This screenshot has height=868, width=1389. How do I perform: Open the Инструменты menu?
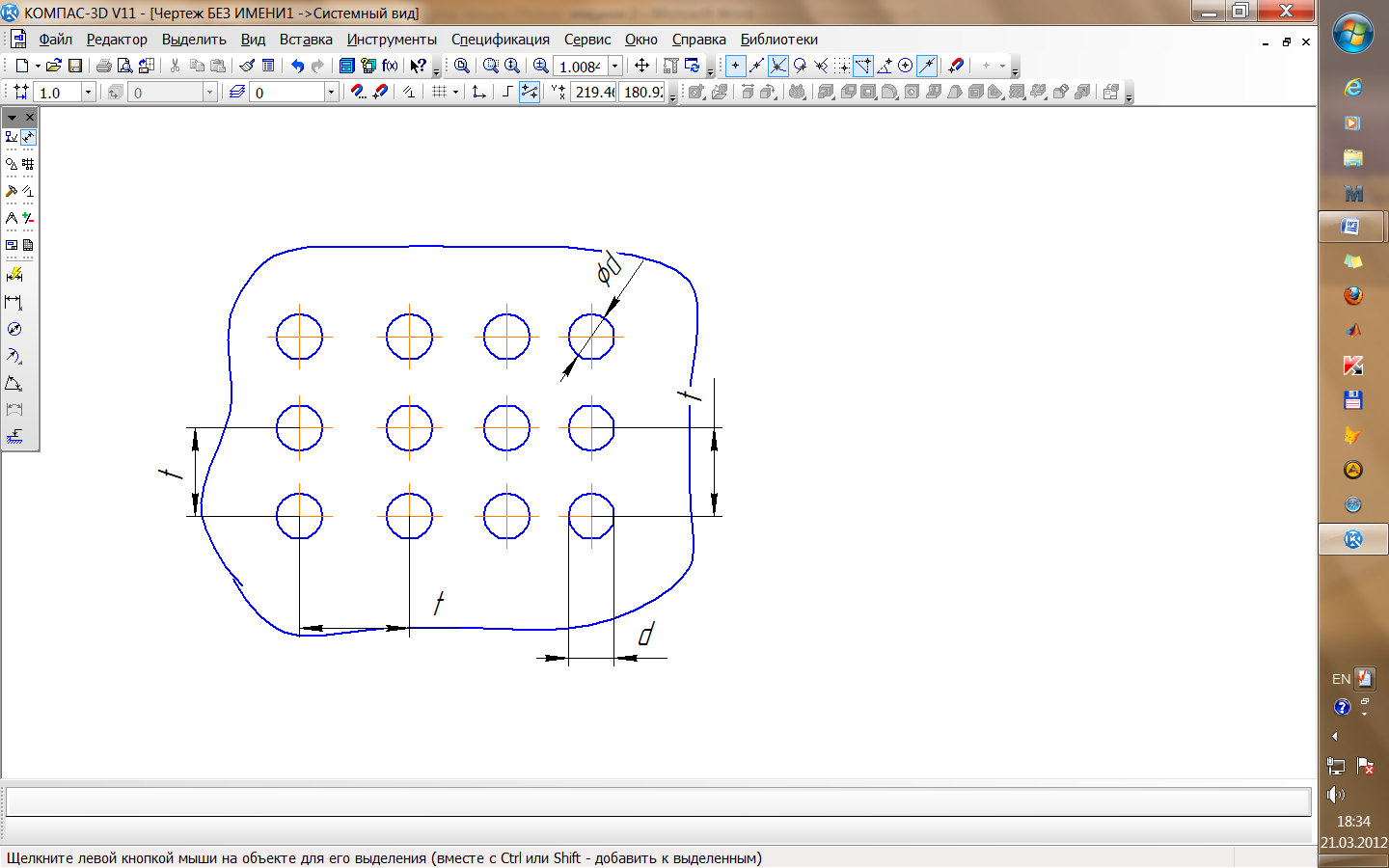[392, 40]
